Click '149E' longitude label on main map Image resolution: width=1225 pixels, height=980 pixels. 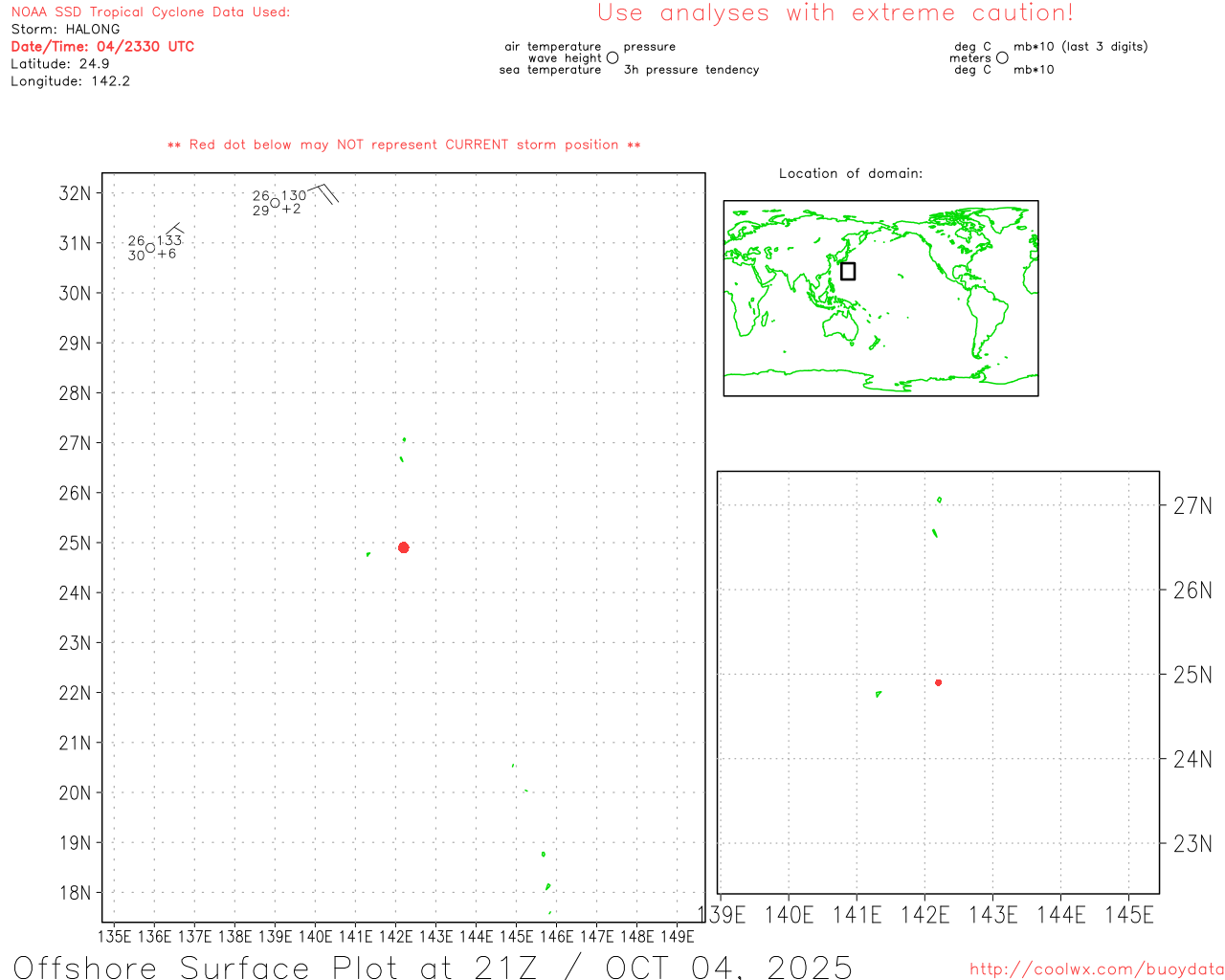(x=677, y=936)
